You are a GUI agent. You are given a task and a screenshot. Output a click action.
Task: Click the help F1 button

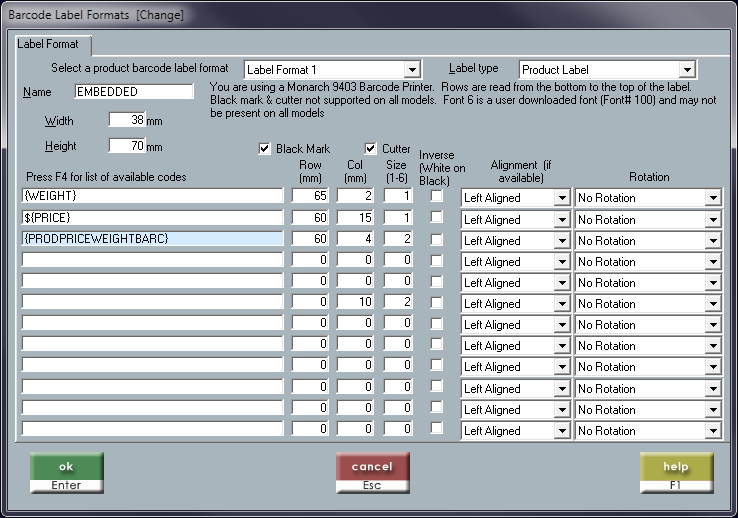(676, 473)
